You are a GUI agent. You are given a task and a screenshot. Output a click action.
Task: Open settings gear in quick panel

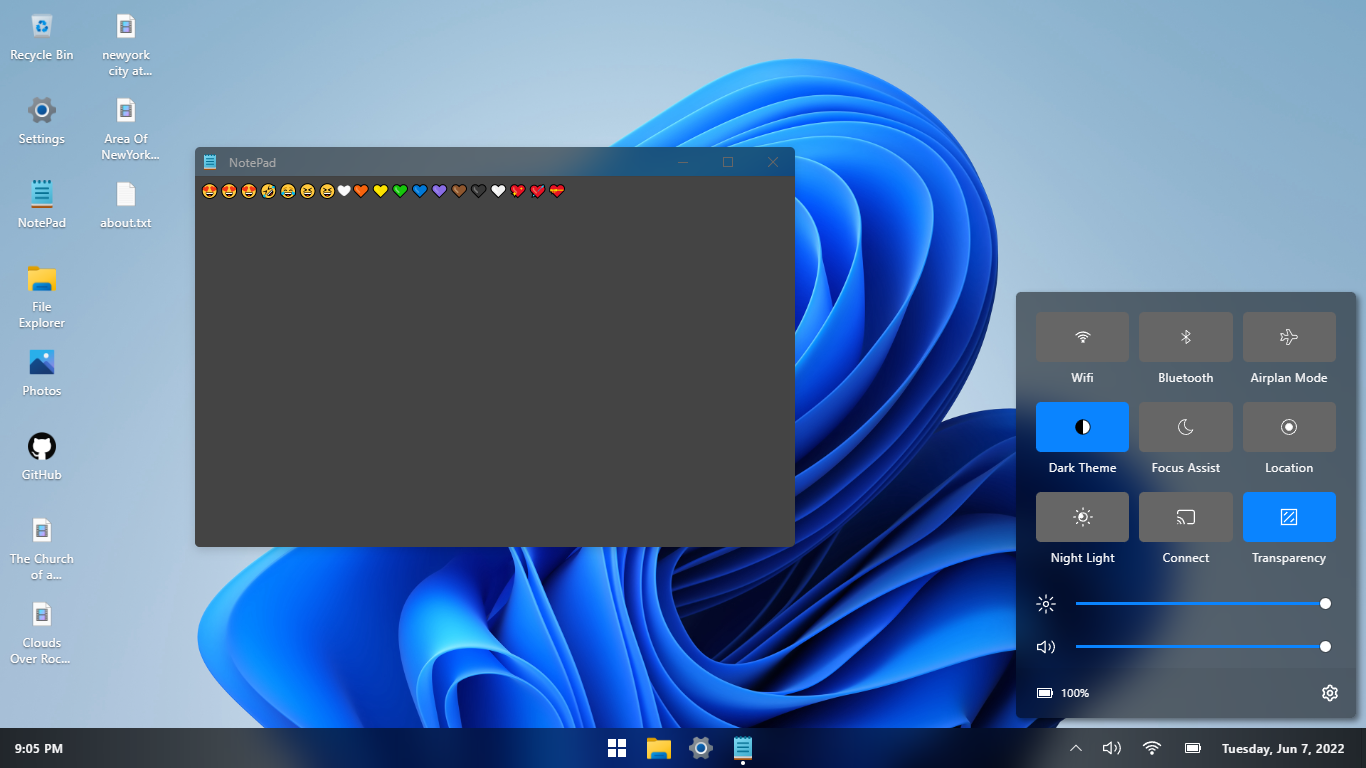pyautogui.click(x=1329, y=693)
